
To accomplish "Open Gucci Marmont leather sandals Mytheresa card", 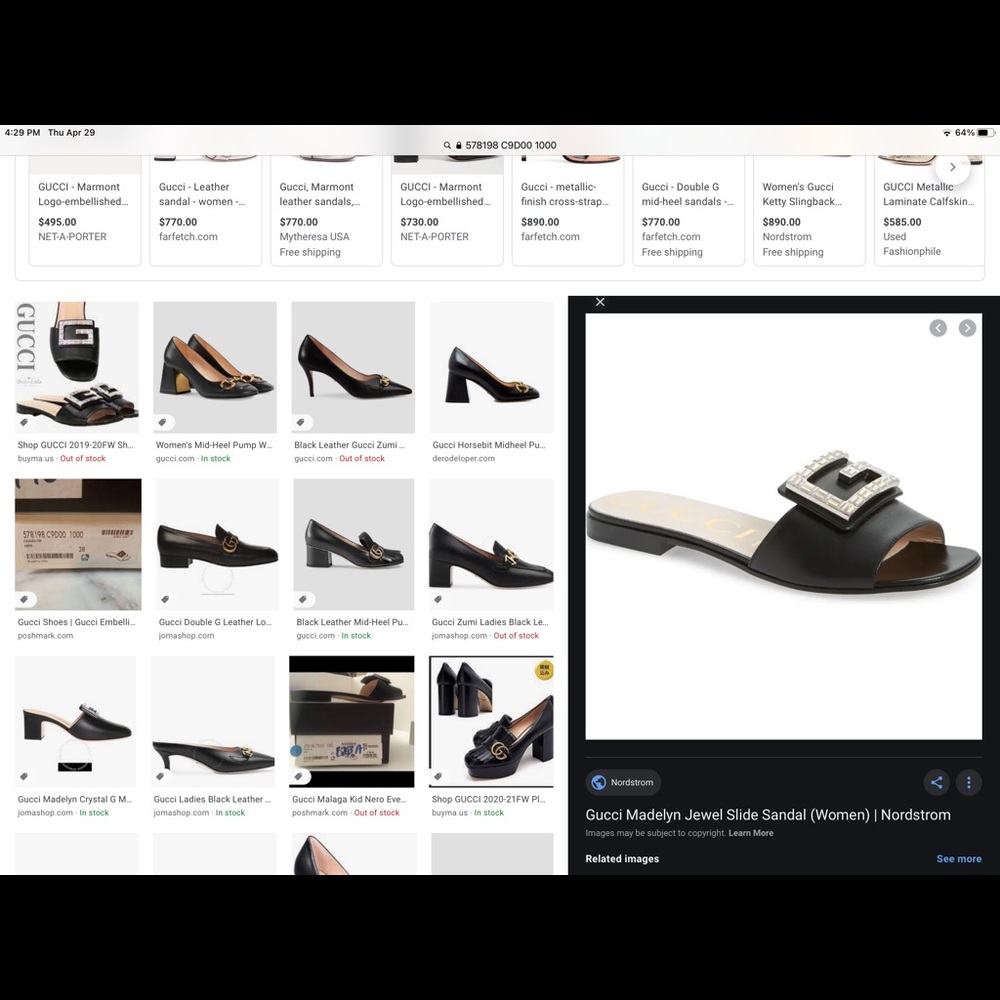I will 327,210.
